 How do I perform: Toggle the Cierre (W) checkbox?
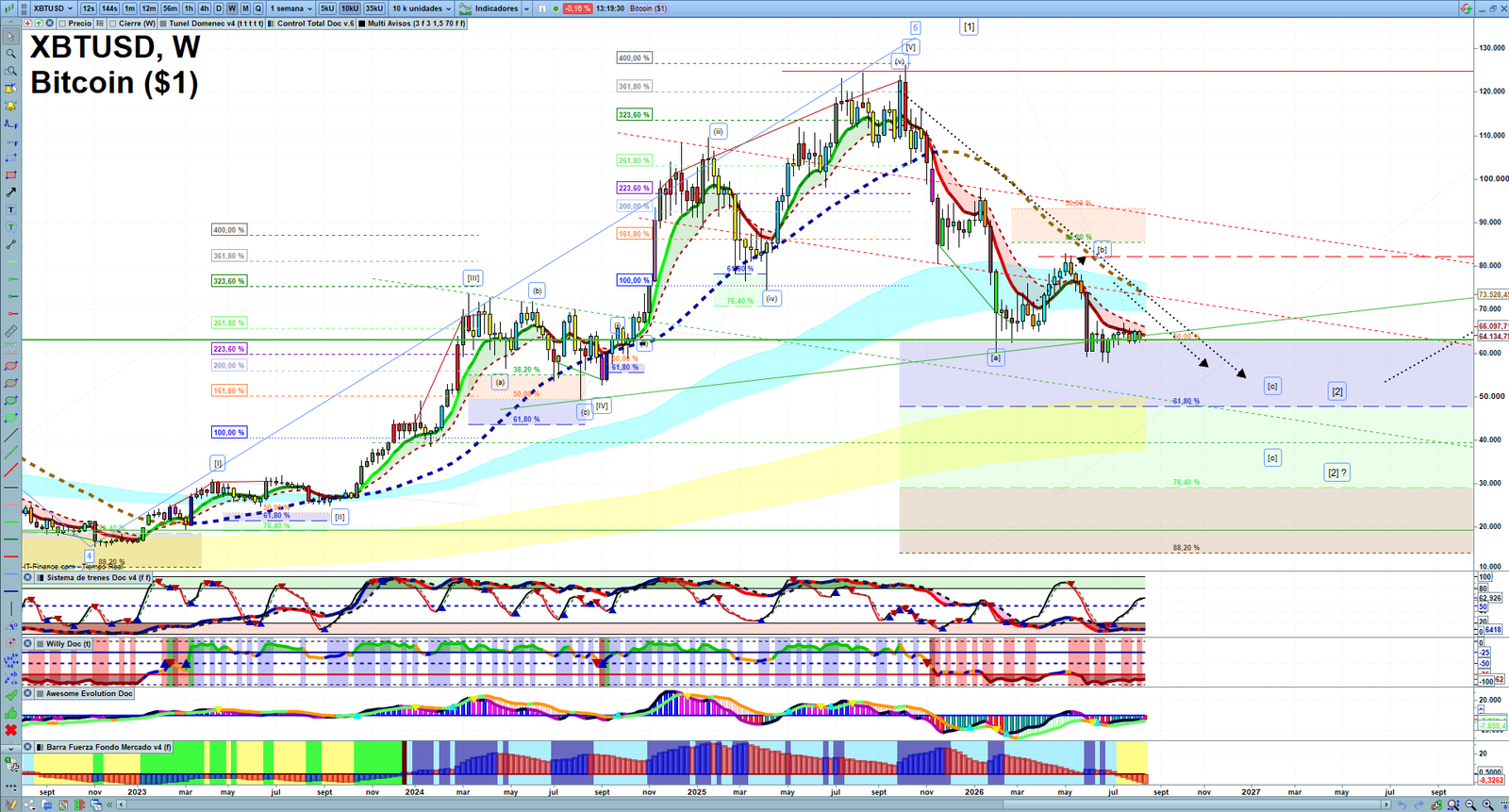pos(112,24)
